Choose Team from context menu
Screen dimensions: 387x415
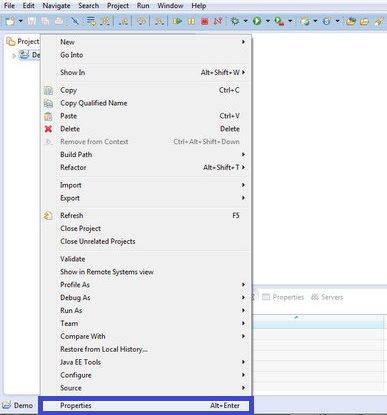click(x=146, y=324)
